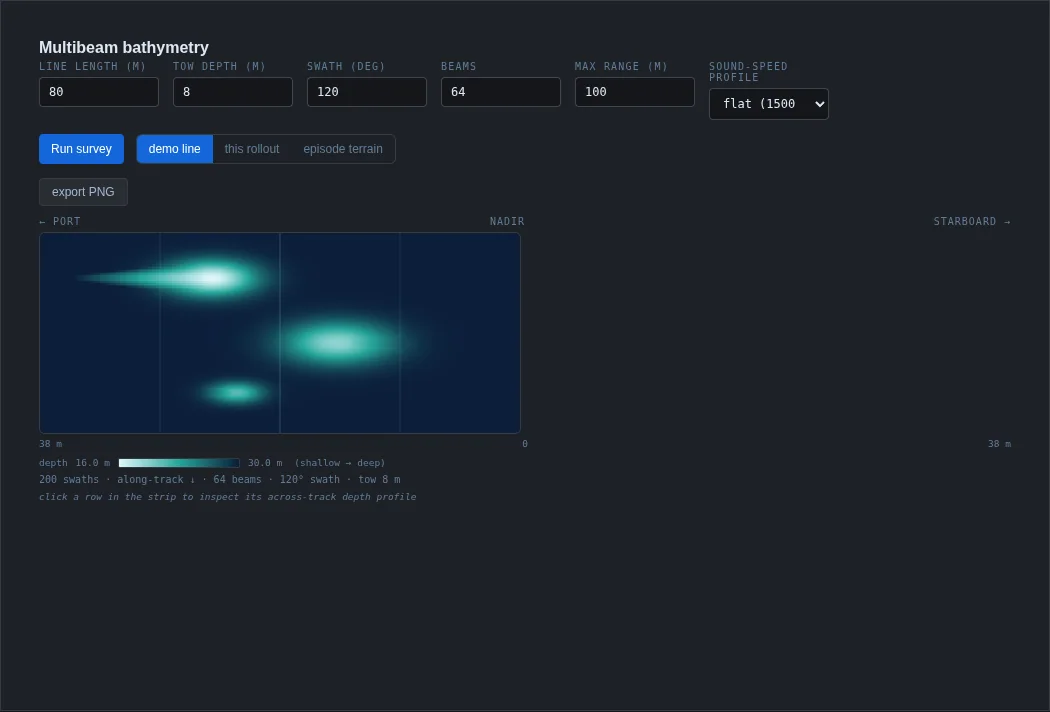Choose the episode terrain mode
The image size is (1050, 712).
pos(343,149)
